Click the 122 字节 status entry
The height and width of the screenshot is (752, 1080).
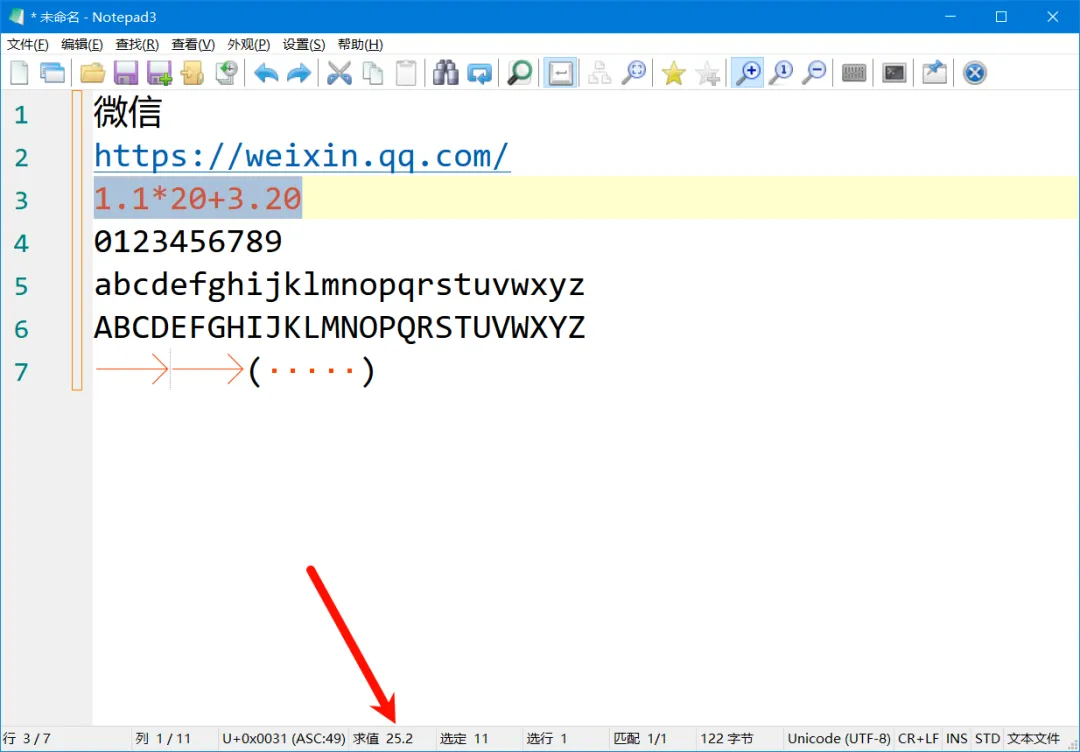click(727, 739)
